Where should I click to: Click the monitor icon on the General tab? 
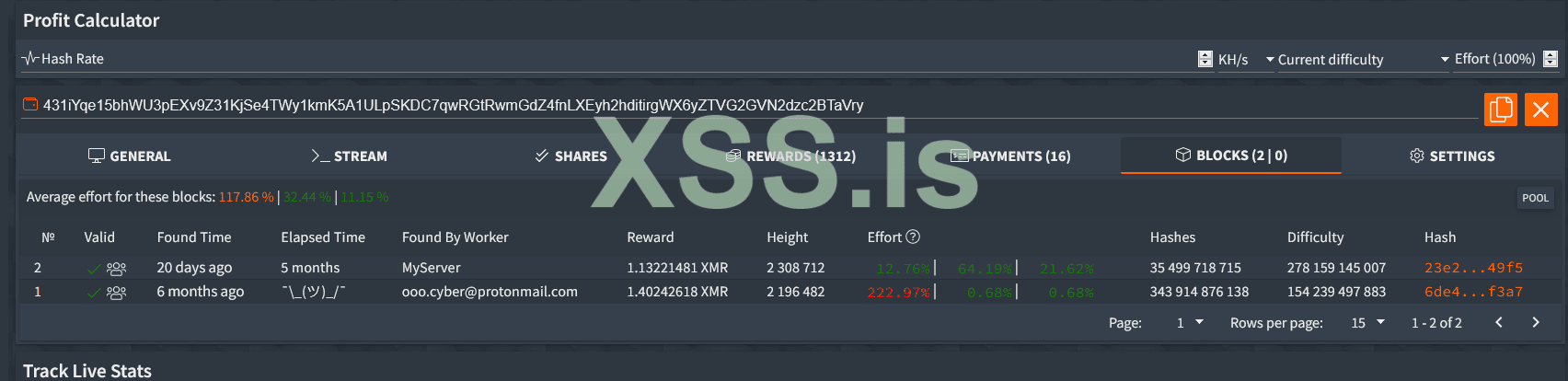click(x=96, y=156)
